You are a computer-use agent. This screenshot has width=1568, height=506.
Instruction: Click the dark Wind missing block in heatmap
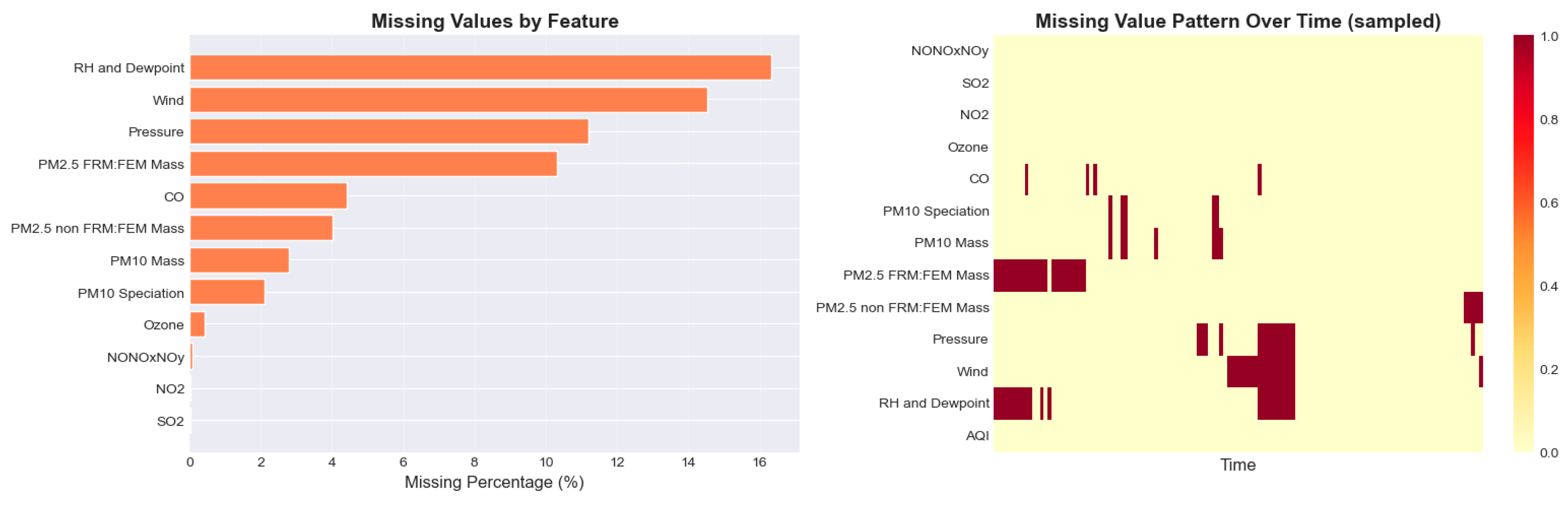tap(1242, 371)
